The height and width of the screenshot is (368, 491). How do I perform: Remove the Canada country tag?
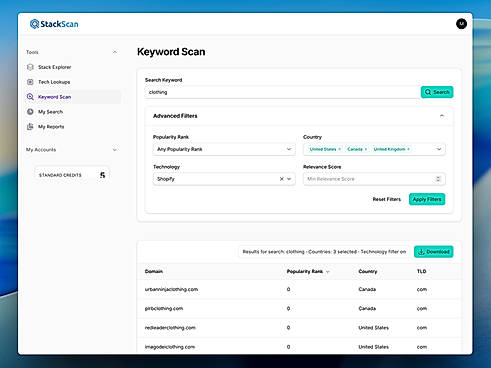click(x=366, y=149)
